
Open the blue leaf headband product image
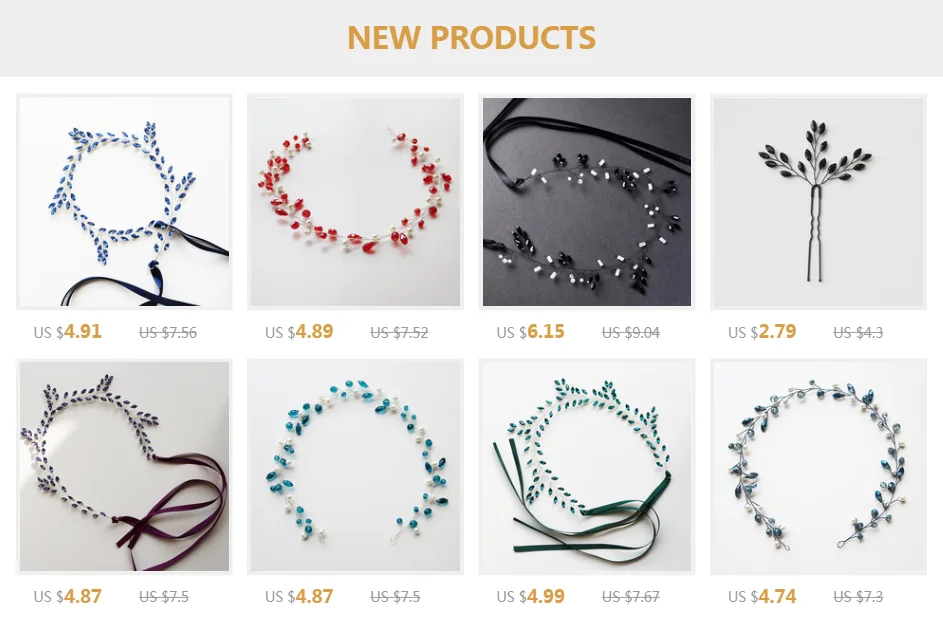(x=124, y=202)
